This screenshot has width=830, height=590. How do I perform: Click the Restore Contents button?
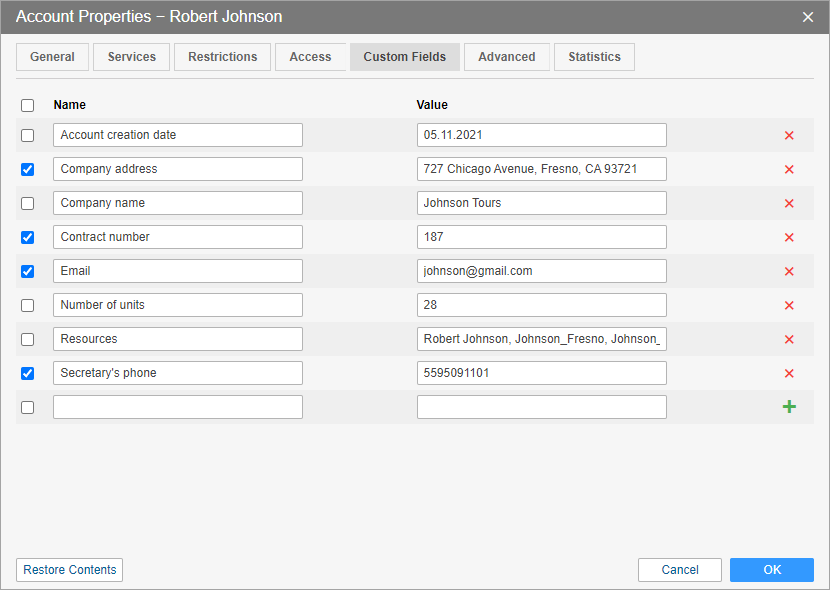tap(70, 570)
